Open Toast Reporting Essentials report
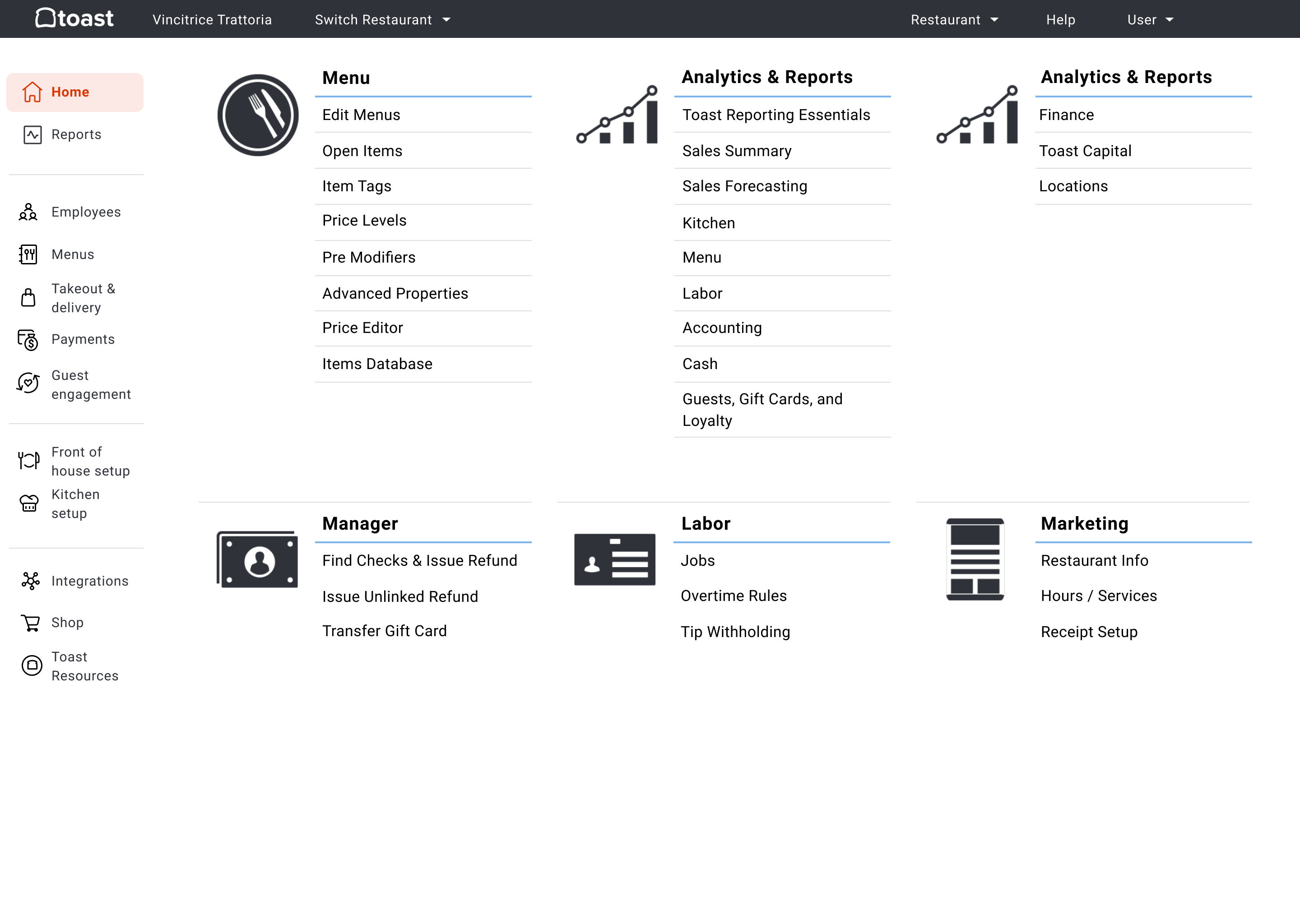 click(776, 115)
